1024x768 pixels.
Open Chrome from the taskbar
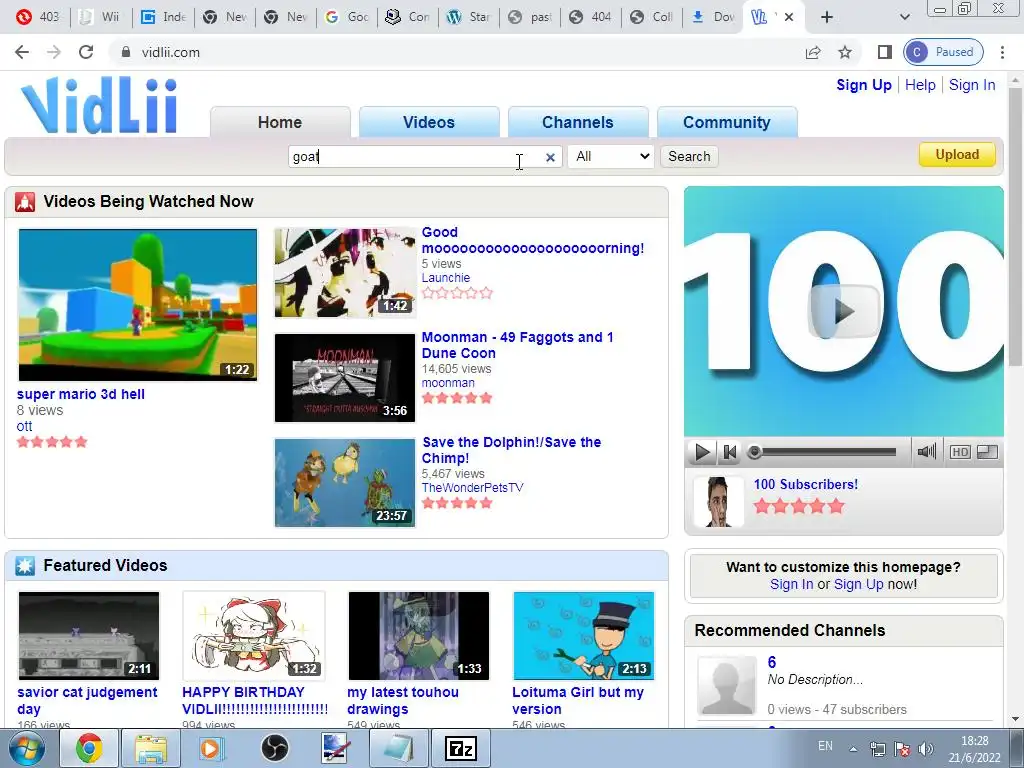tap(89, 748)
